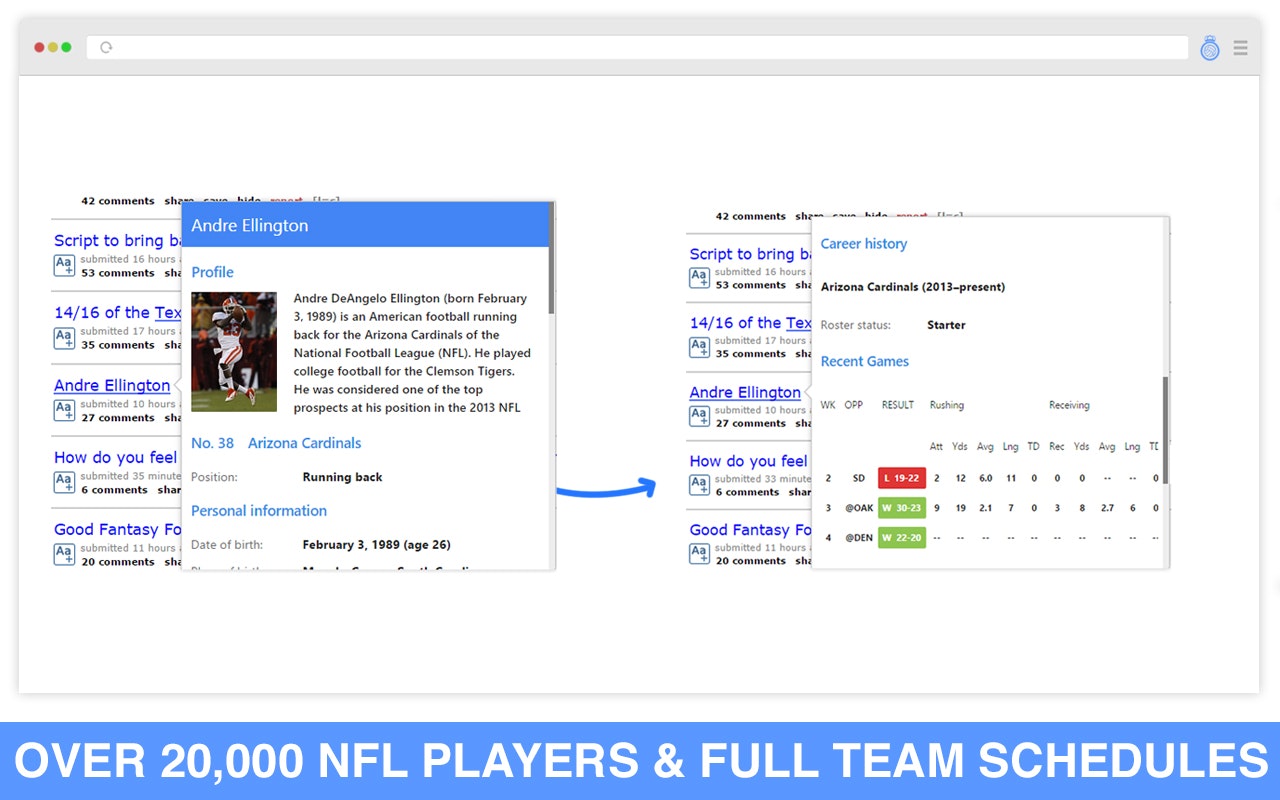Click Aa icon under 'Good Fantasy Fo' beside Profile popup
Viewport: 1280px width, 800px height.
[x=64, y=555]
